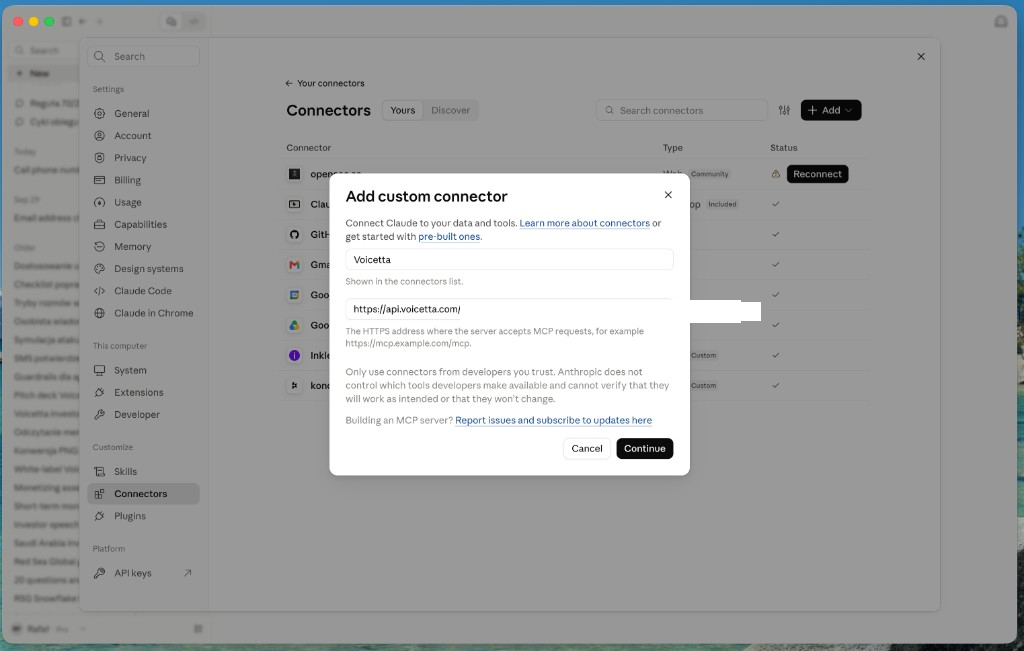The height and width of the screenshot is (651, 1024).
Task: Click the Memory icon in sidebar
Action: point(99,246)
